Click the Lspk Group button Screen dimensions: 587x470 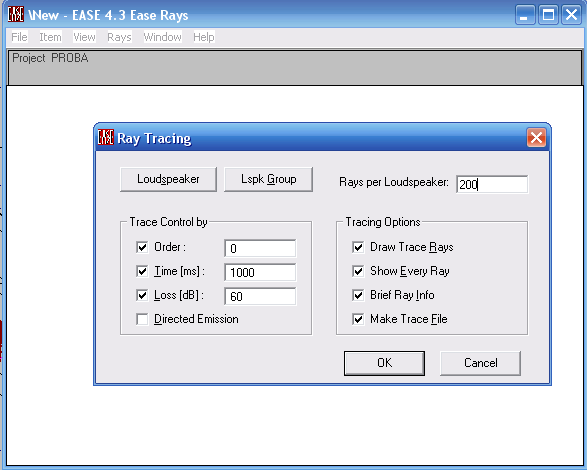[268, 179]
